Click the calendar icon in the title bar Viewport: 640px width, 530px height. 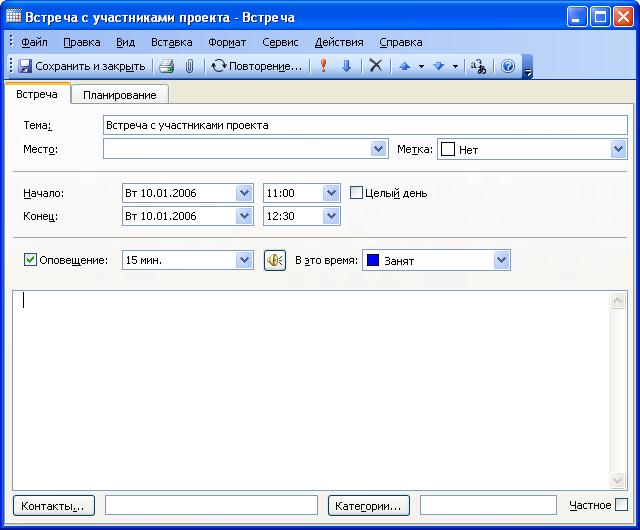[x=13, y=17]
